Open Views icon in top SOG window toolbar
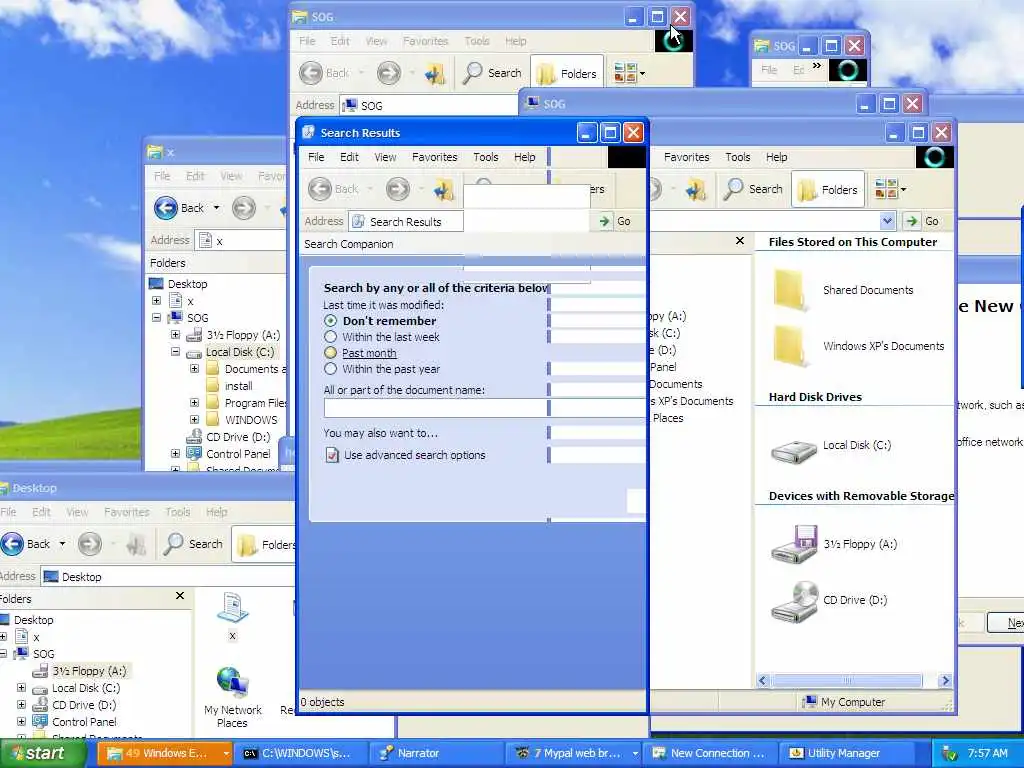The image size is (1024, 768). pyautogui.click(x=626, y=73)
